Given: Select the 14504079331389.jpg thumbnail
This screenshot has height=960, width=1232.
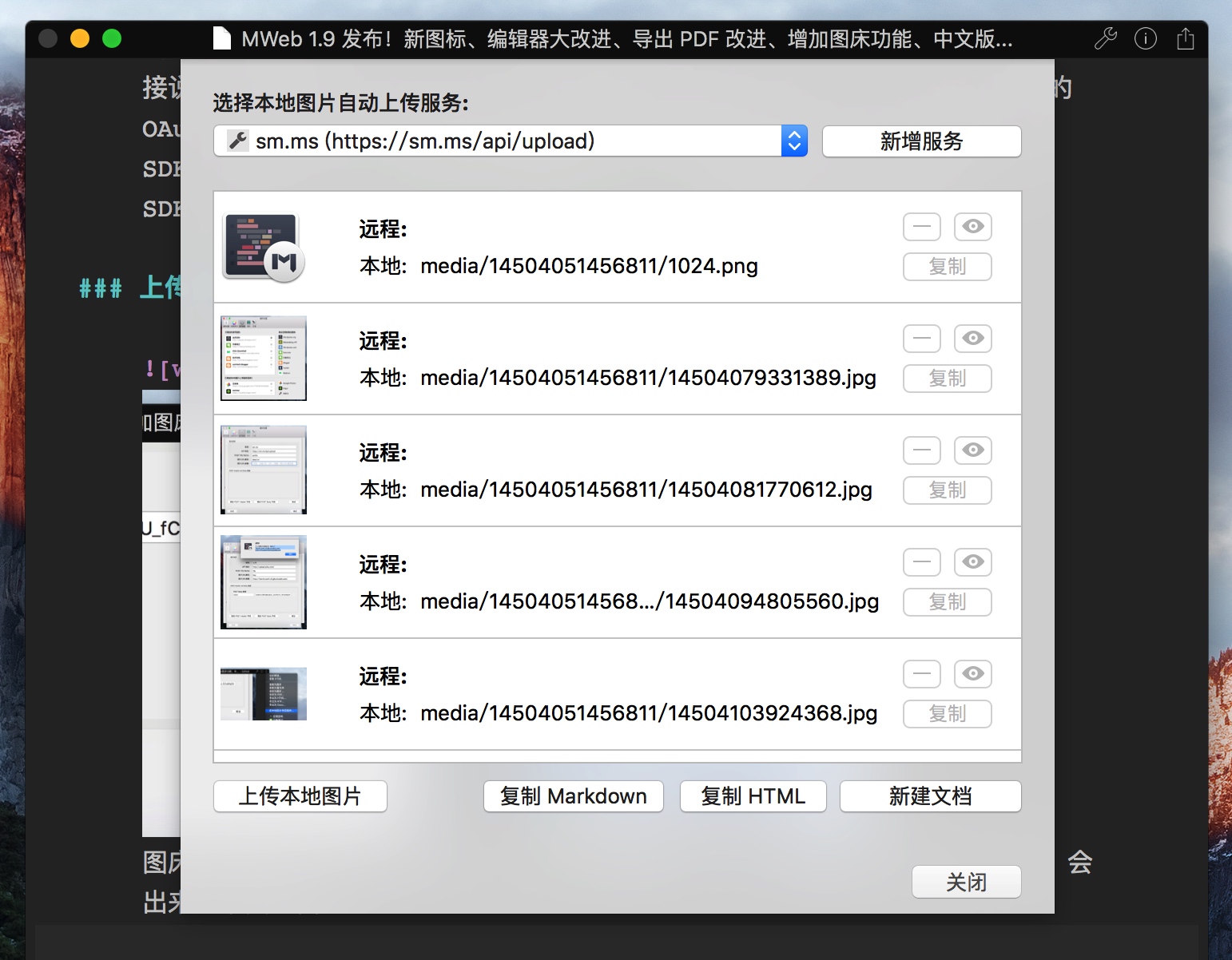Looking at the screenshot, I should point(264,359).
